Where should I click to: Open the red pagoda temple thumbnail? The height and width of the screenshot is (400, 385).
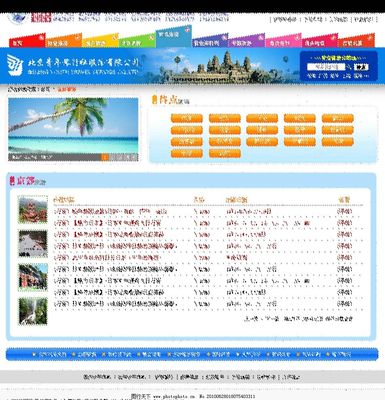tap(33, 209)
